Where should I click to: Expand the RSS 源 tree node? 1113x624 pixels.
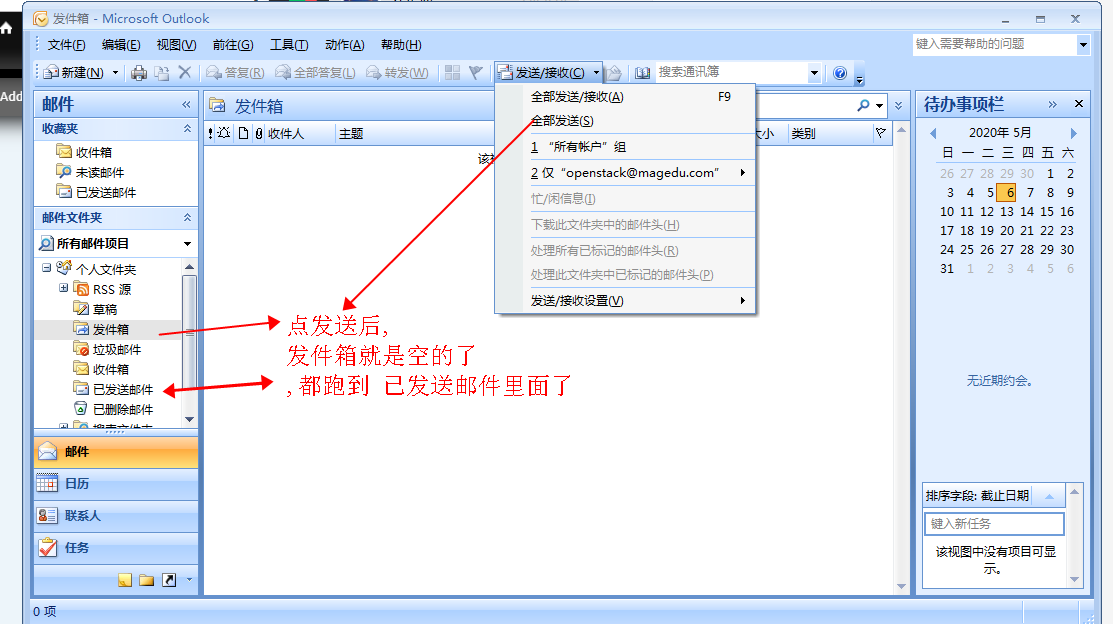pos(63,288)
